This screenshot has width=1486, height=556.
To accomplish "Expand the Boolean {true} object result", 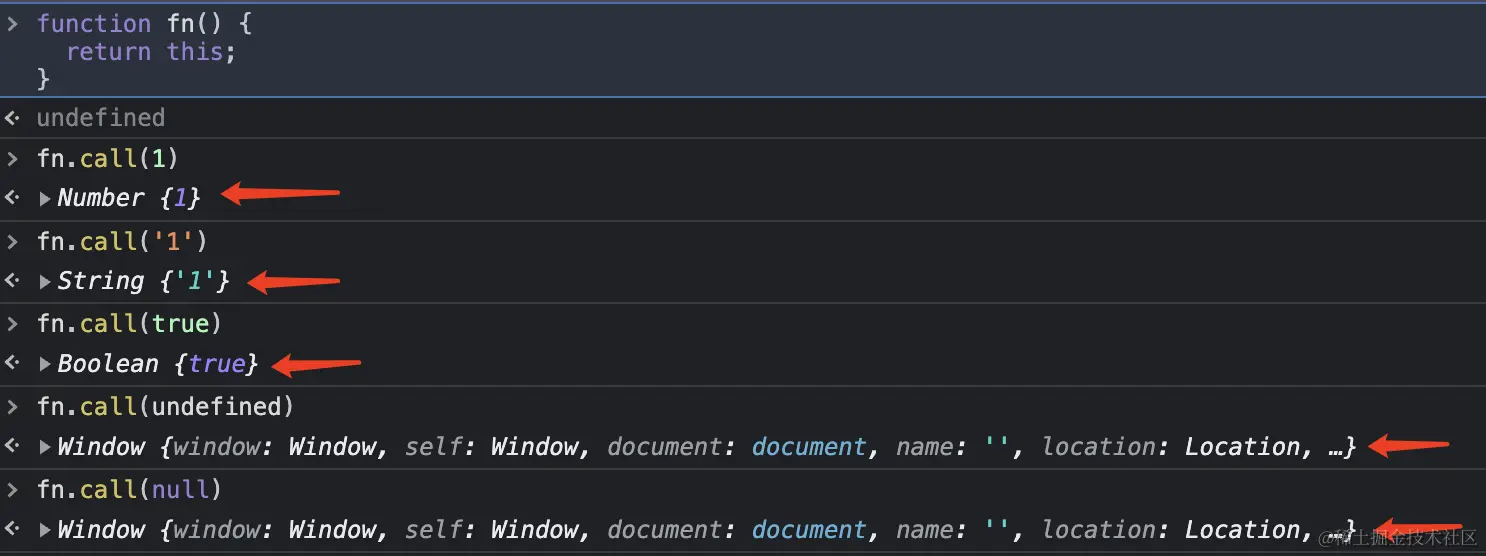I will click(45, 365).
